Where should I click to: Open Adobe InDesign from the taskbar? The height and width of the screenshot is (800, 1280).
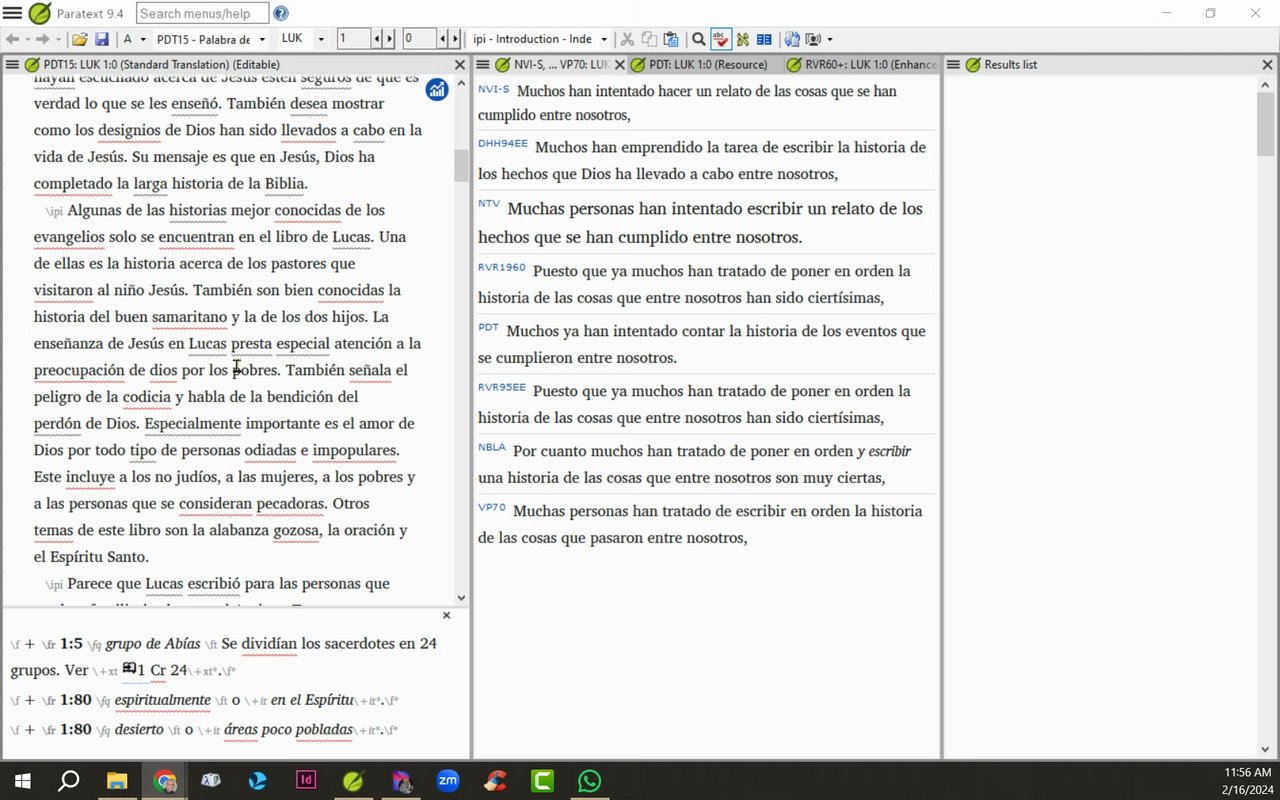coord(306,780)
